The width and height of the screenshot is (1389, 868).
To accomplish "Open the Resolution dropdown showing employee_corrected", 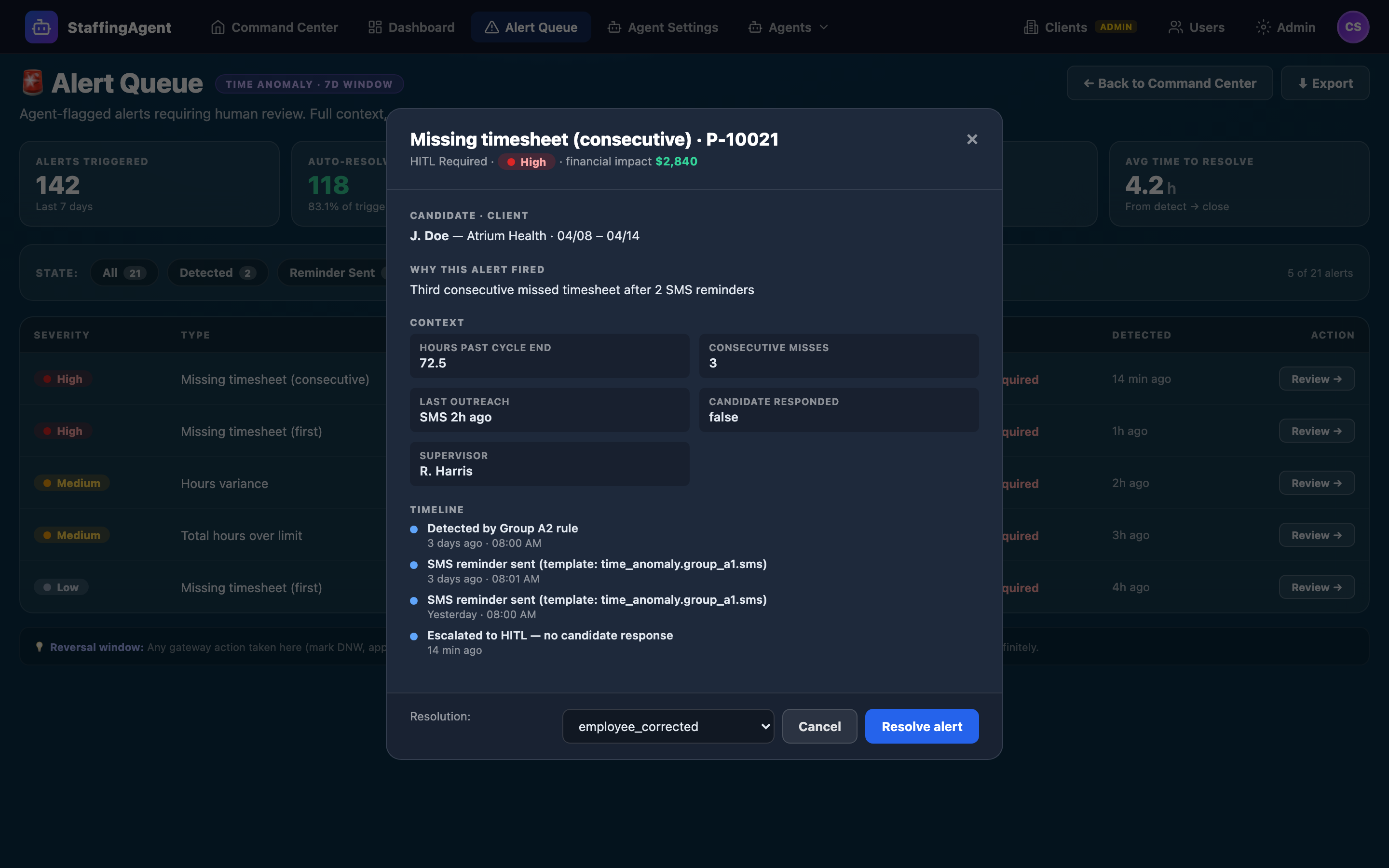I will [x=667, y=726].
